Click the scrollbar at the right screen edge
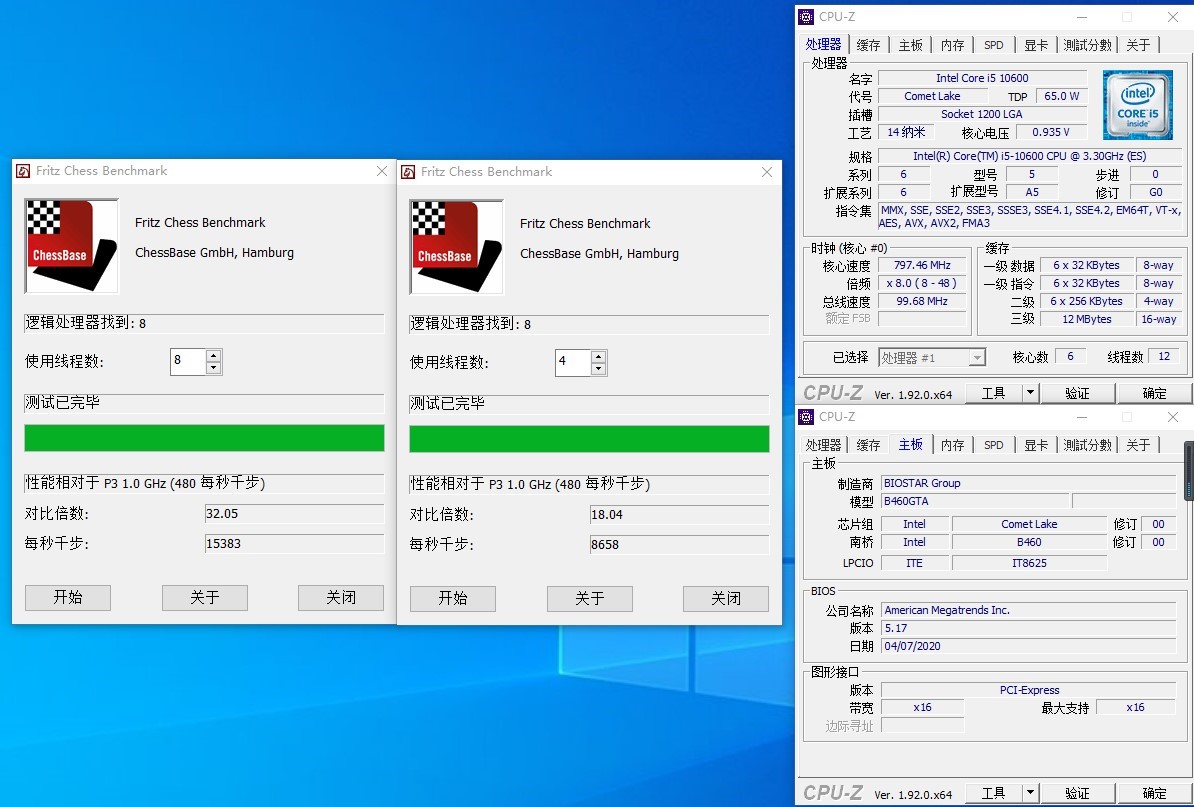 1189,470
